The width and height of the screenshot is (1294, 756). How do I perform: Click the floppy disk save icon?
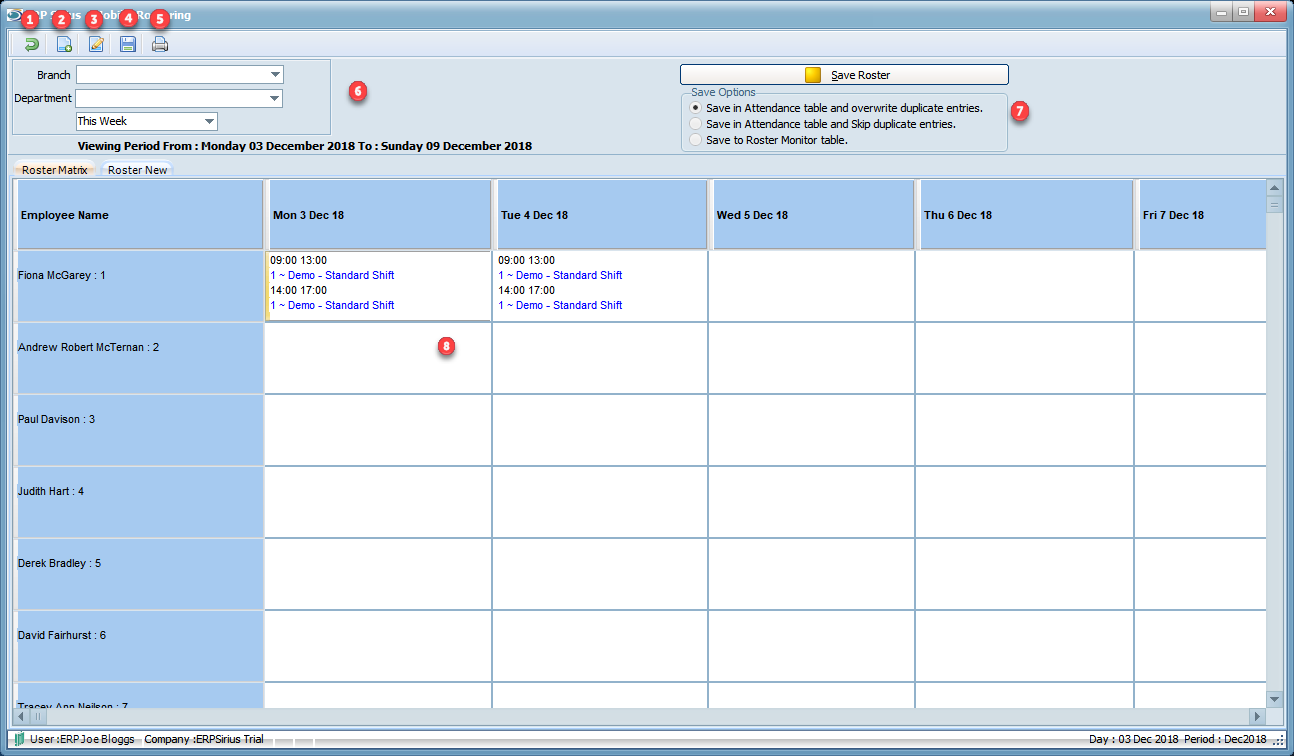[128, 44]
